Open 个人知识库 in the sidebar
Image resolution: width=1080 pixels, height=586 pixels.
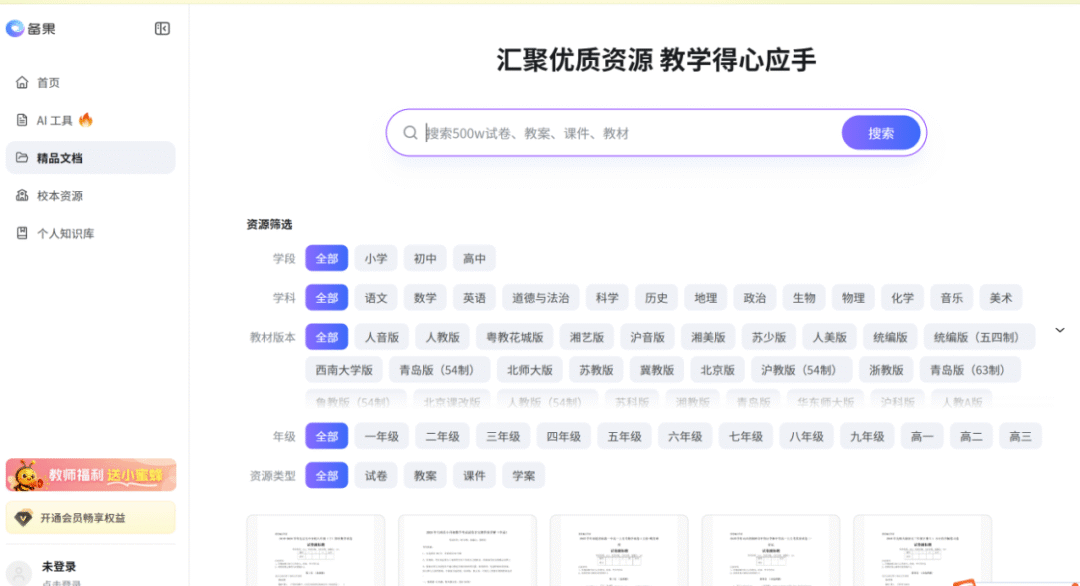pyautogui.click(x=90, y=233)
